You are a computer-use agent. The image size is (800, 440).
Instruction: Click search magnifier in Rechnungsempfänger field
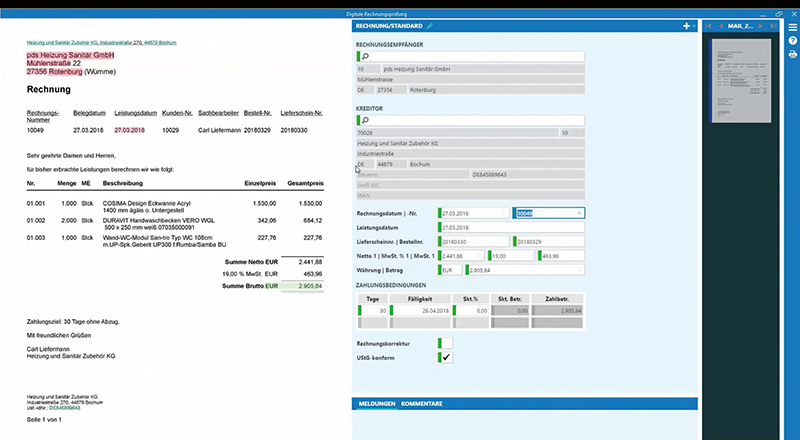[365, 56]
